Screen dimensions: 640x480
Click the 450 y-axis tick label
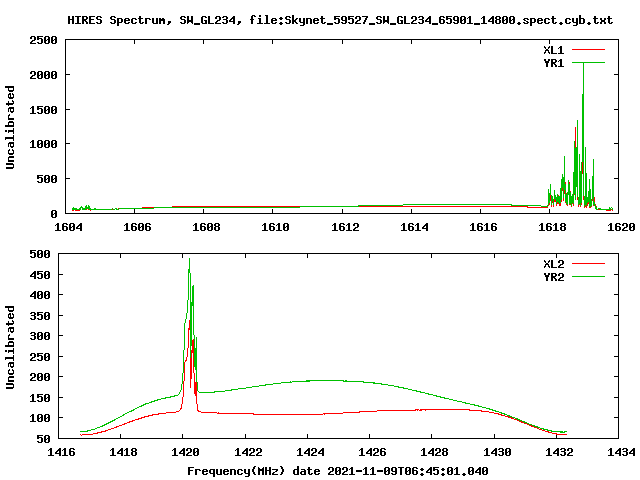click(40, 275)
